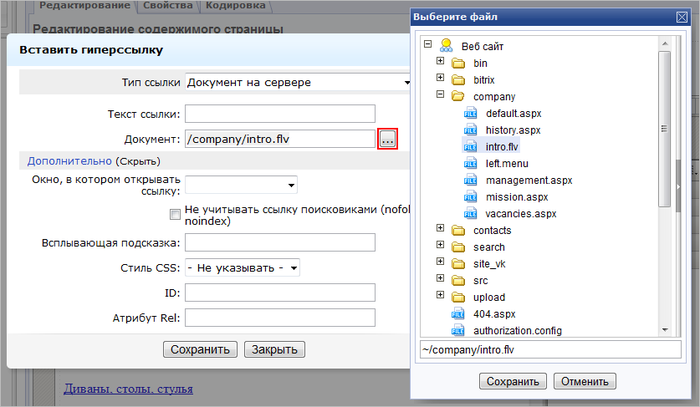The image size is (700, 407).
Task: Click the bitrix folder icon
Action: [x=458, y=80]
